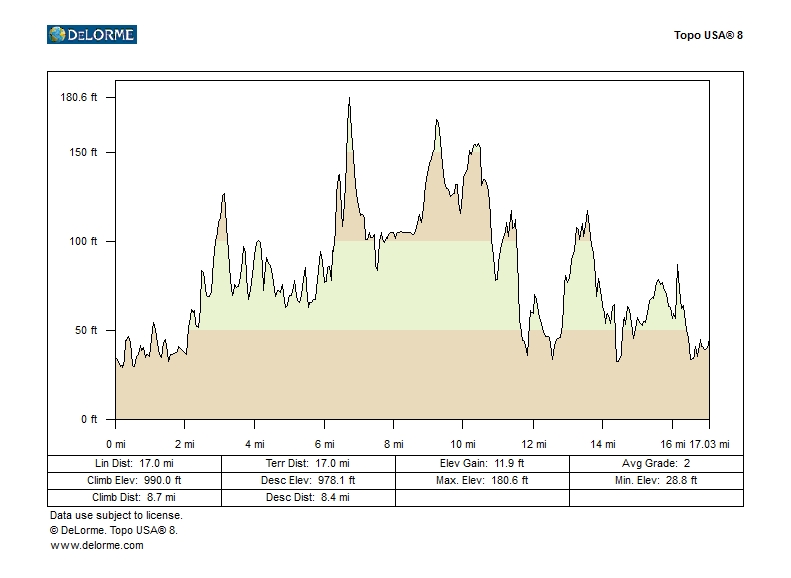This screenshot has width=791, height=578.
Task: Click the Elev Gain 11.9 ft cell
Action: [482, 464]
